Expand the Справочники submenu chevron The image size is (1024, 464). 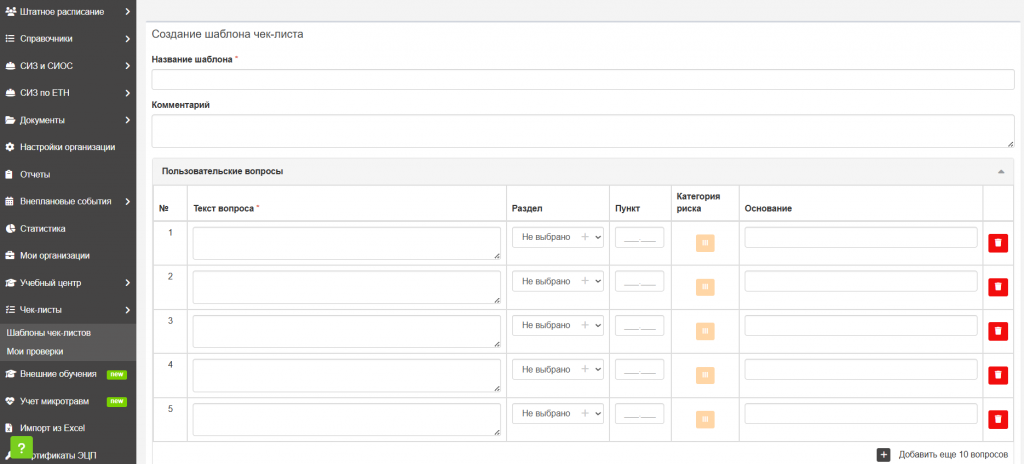coord(127,39)
